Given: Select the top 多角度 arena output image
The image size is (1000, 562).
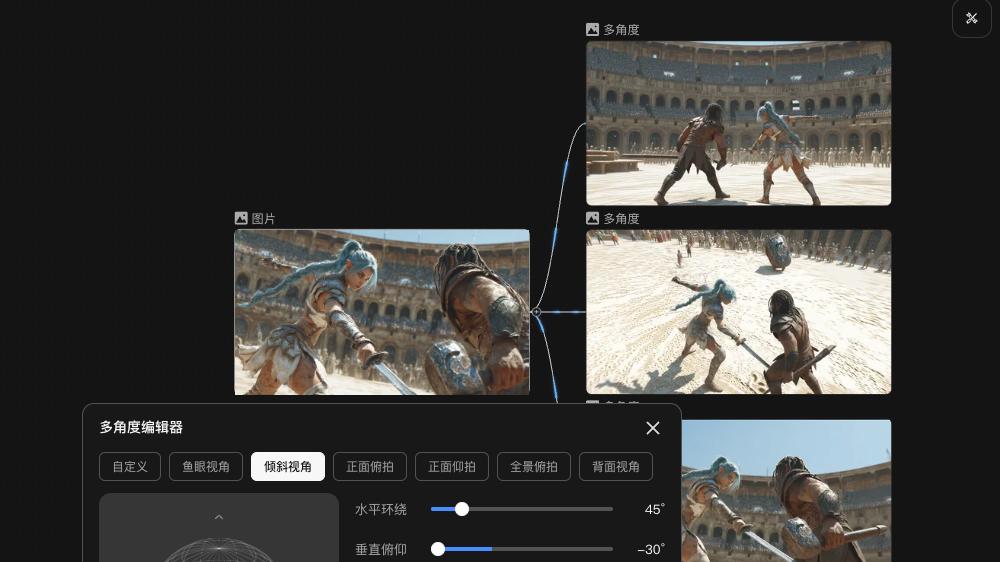Looking at the screenshot, I should 738,123.
